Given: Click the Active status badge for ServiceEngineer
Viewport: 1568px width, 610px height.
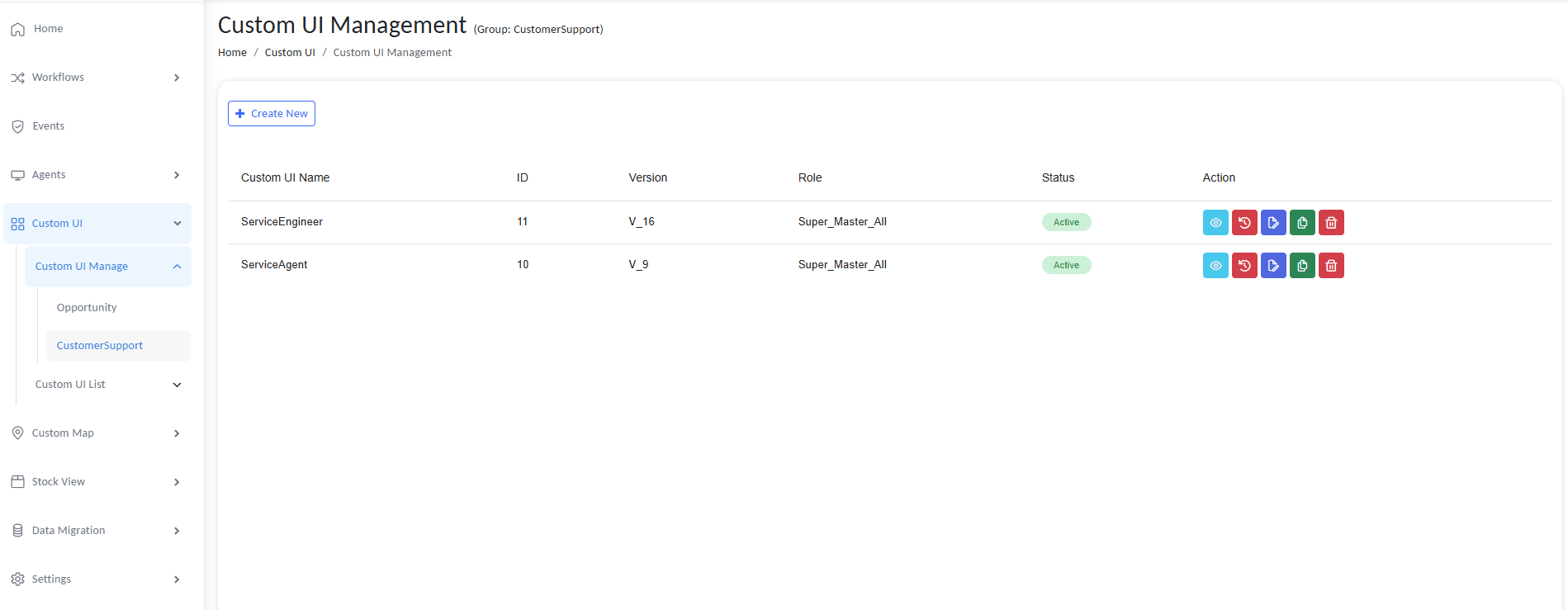Looking at the screenshot, I should [x=1066, y=222].
